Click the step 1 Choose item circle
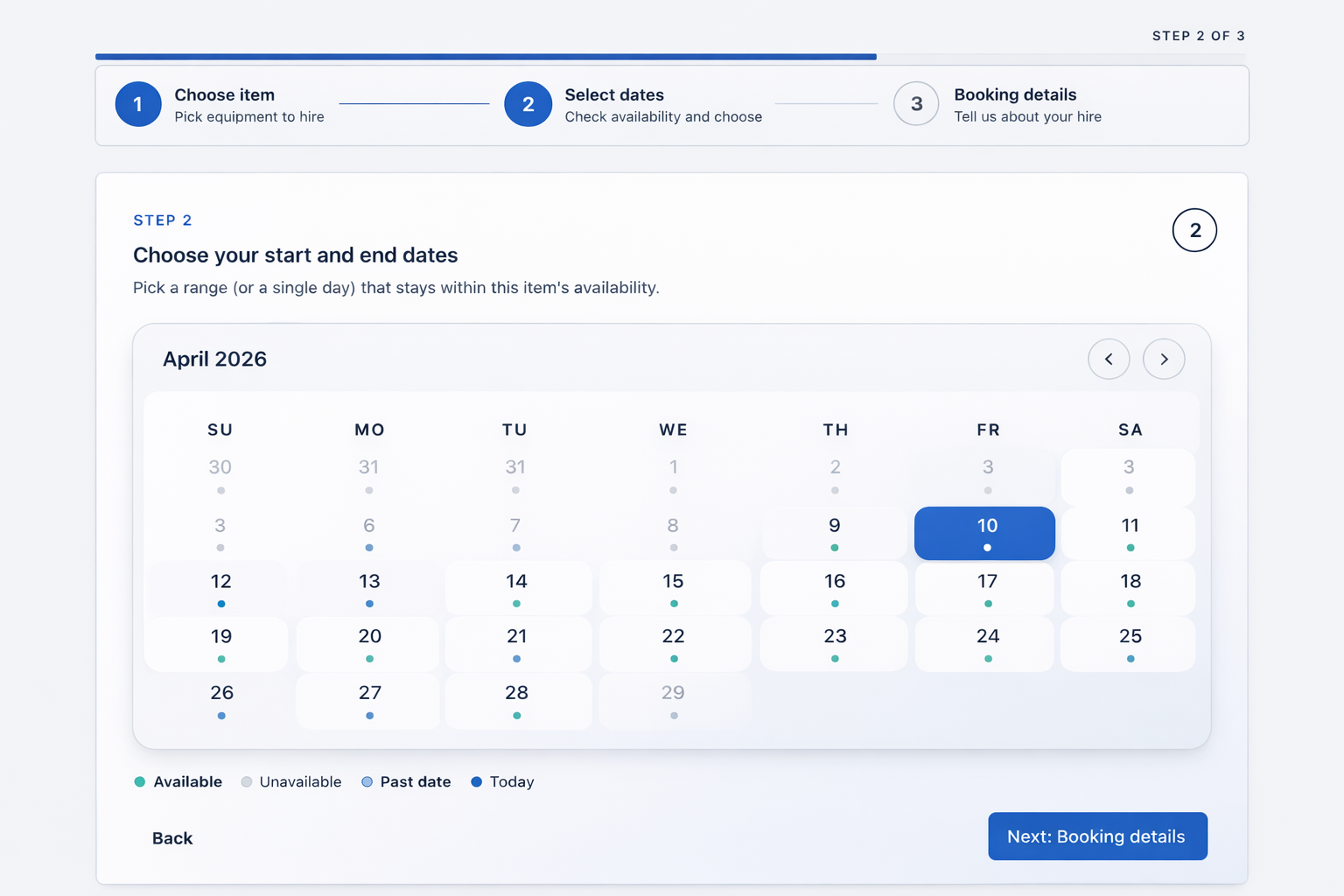Viewport: 1344px width, 896px height. click(137, 104)
